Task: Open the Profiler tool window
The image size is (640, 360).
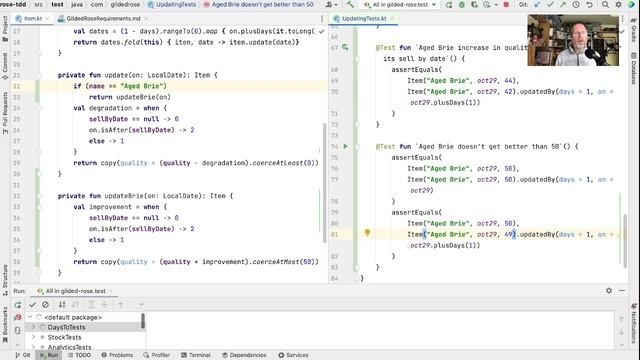Action: coord(157,355)
